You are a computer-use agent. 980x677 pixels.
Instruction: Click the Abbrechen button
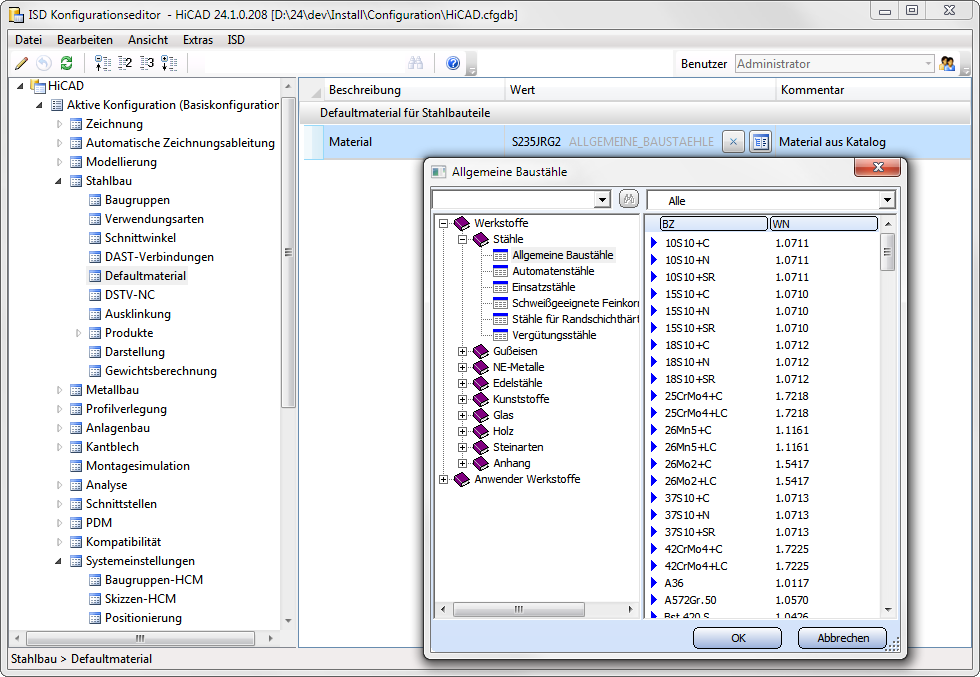pyautogui.click(x=842, y=638)
